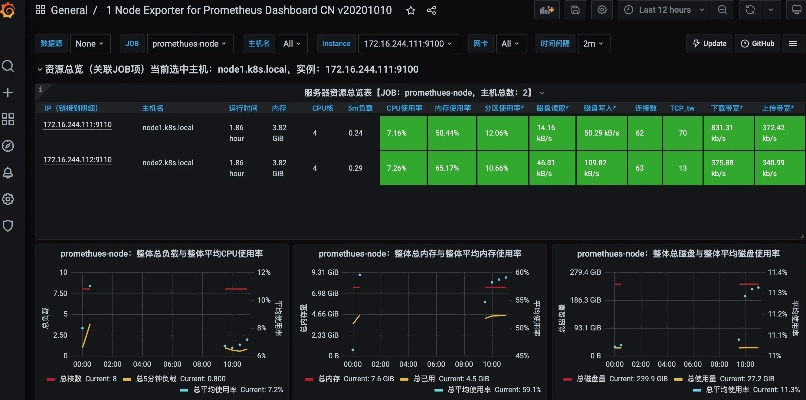Click the panel info 'i' icon
This screenshot has width=806, height=400.
[x=40, y=89]
